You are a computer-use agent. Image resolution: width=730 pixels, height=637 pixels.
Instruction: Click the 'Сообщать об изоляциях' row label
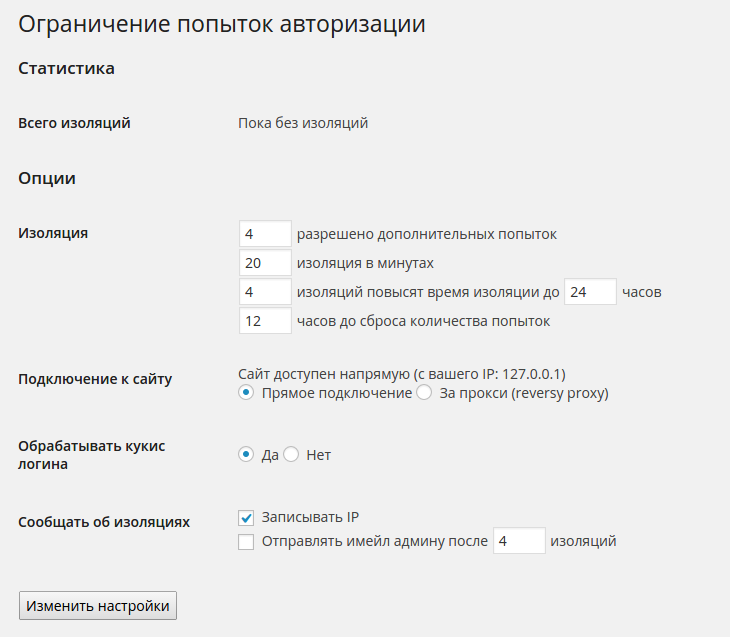(x=104, y=522)
